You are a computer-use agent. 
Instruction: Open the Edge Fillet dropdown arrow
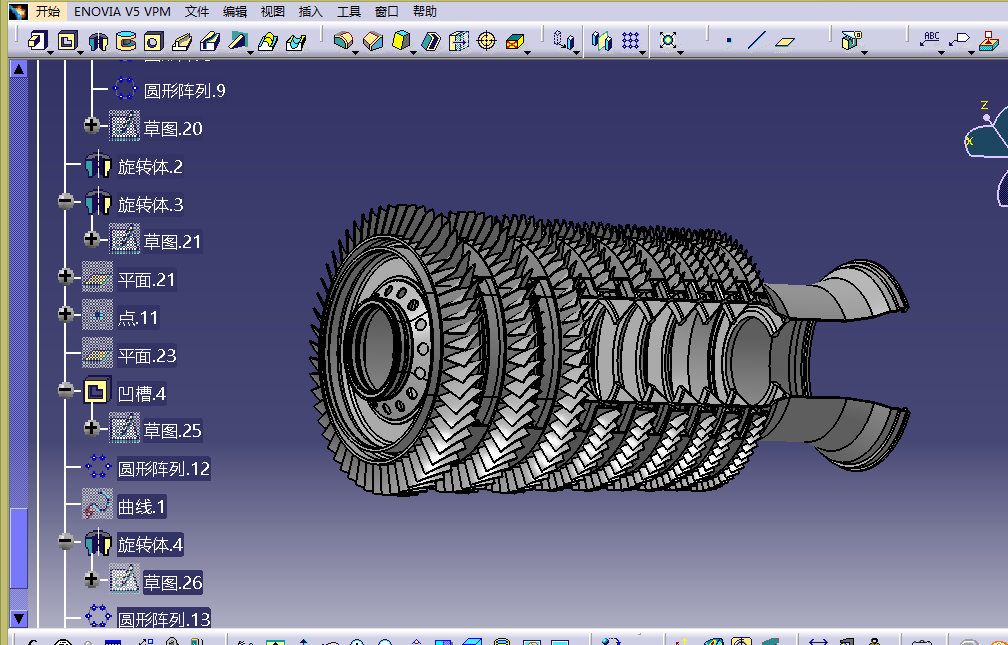click(356, 51)
